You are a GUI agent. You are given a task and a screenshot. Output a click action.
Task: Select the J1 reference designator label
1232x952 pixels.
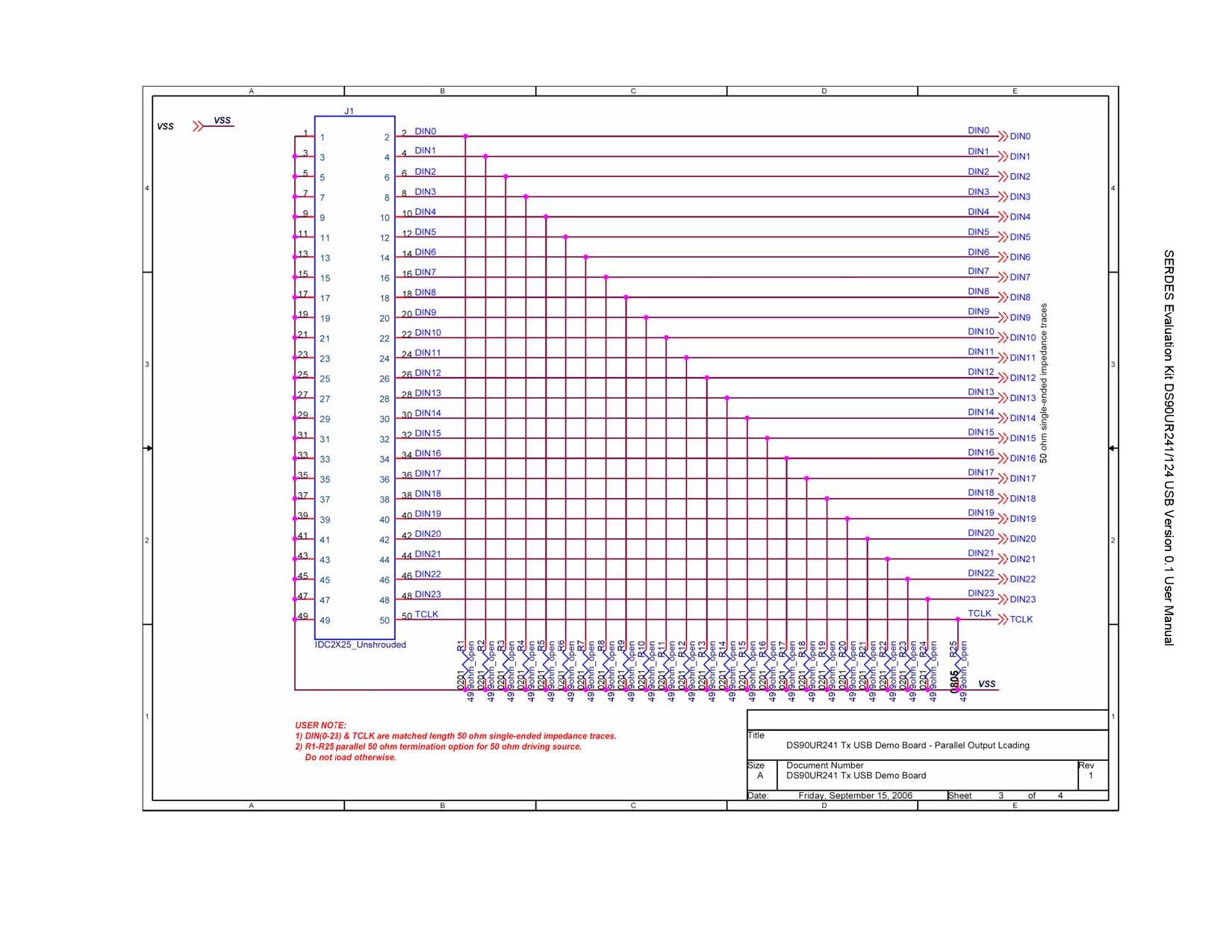[349, 111]
